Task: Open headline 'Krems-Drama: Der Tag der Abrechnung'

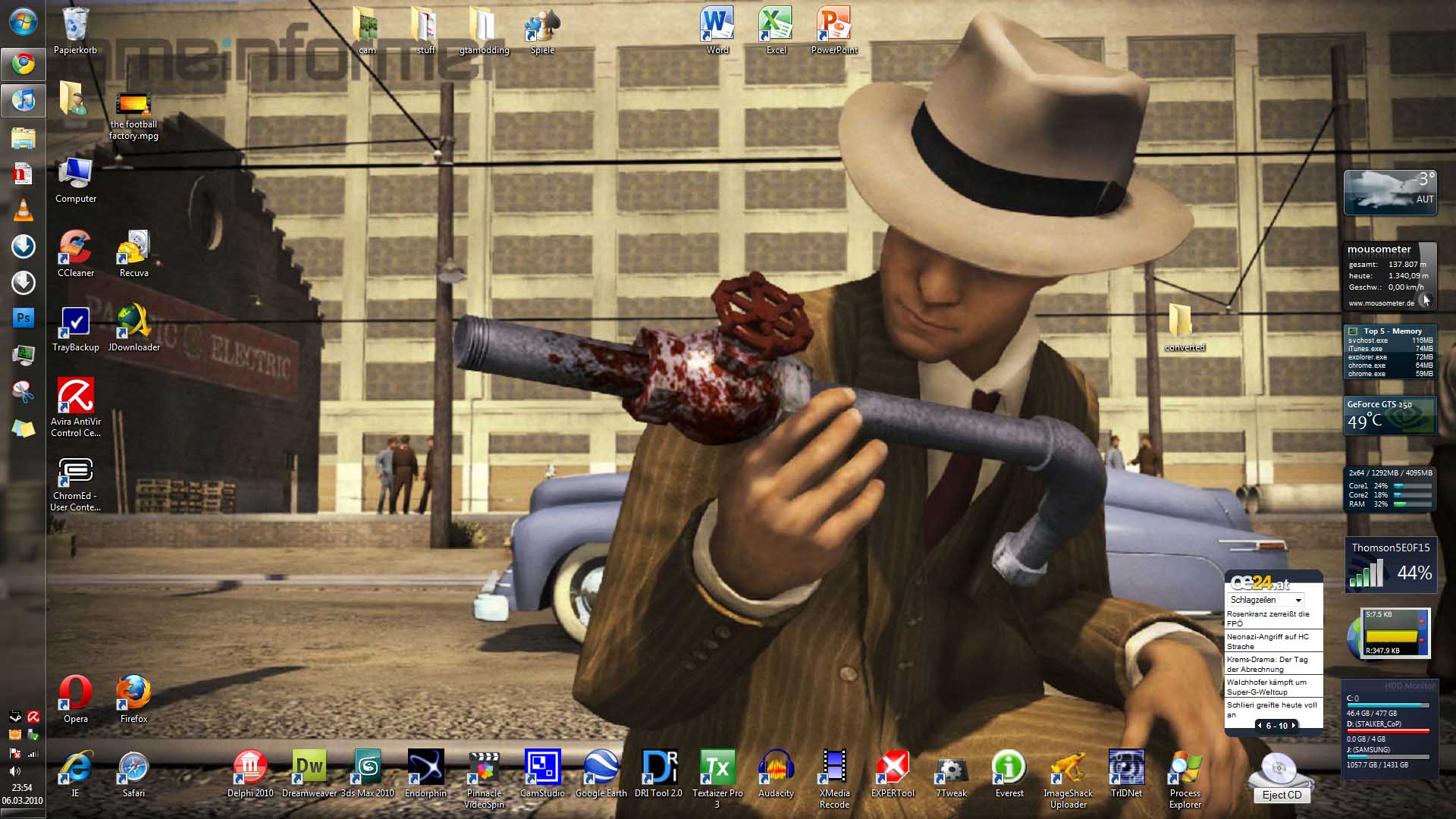Action: point(1273,664)
